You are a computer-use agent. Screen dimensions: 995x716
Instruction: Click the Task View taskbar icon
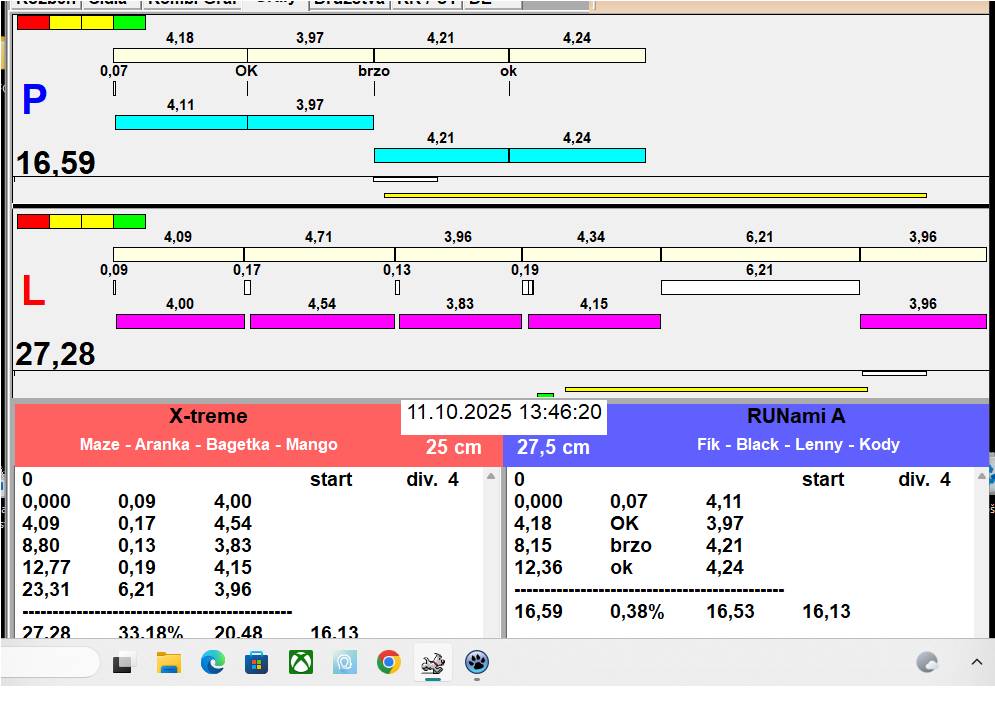click(123, 662)
